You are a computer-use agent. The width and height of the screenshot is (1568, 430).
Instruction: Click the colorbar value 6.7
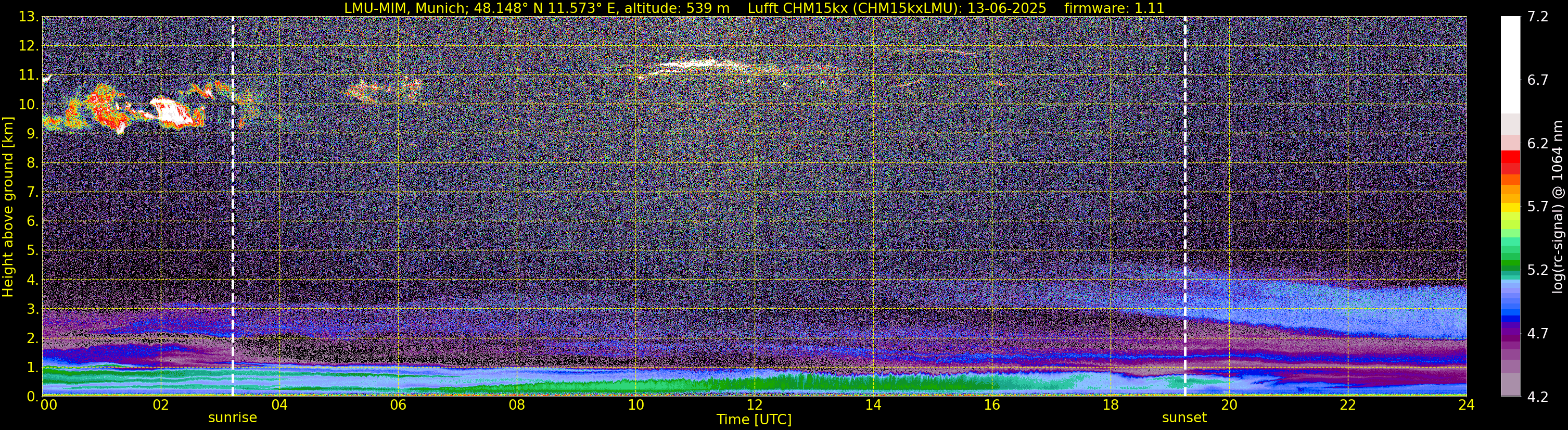(x=1538, y=80)
